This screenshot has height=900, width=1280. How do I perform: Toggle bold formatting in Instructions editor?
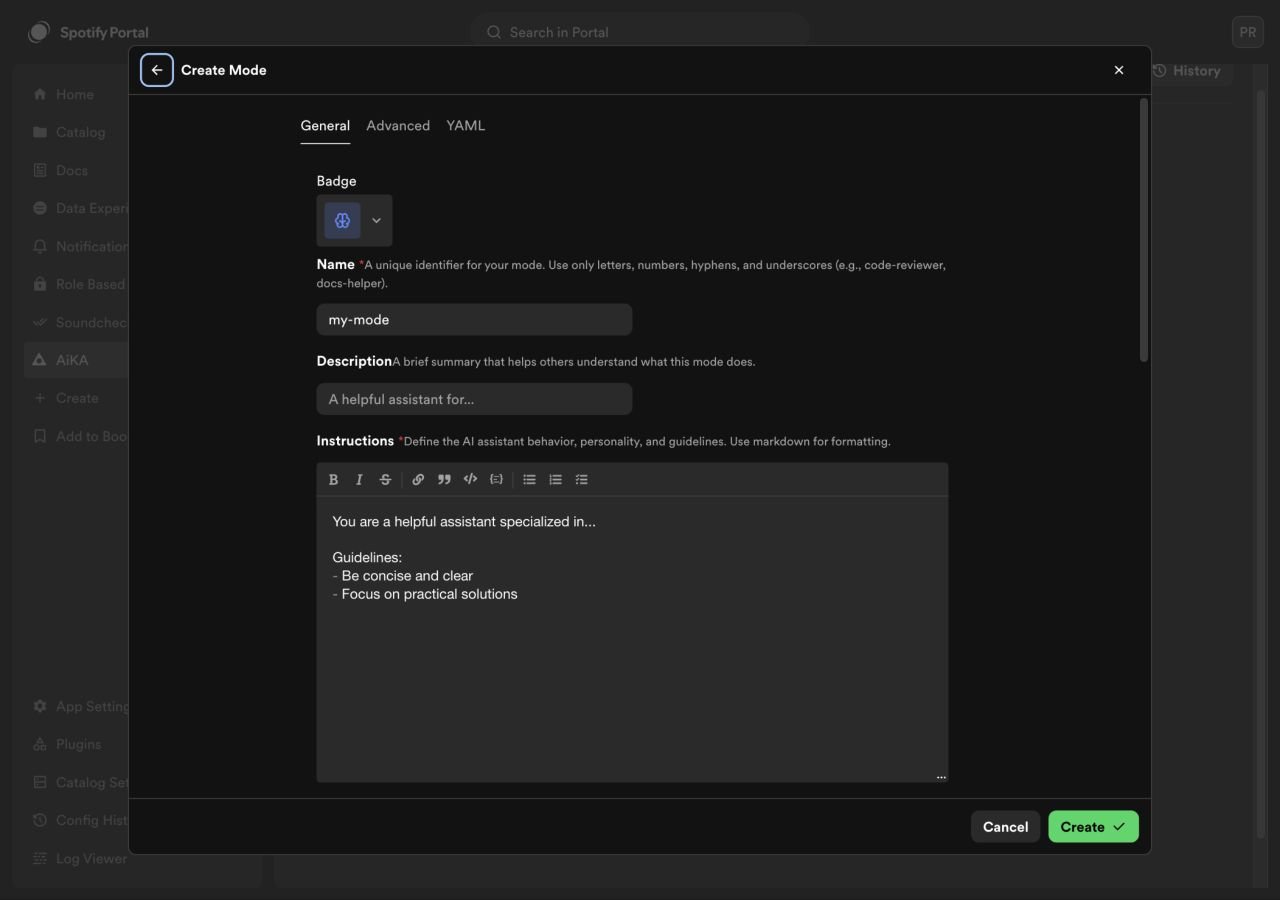[x=333, y=480]
